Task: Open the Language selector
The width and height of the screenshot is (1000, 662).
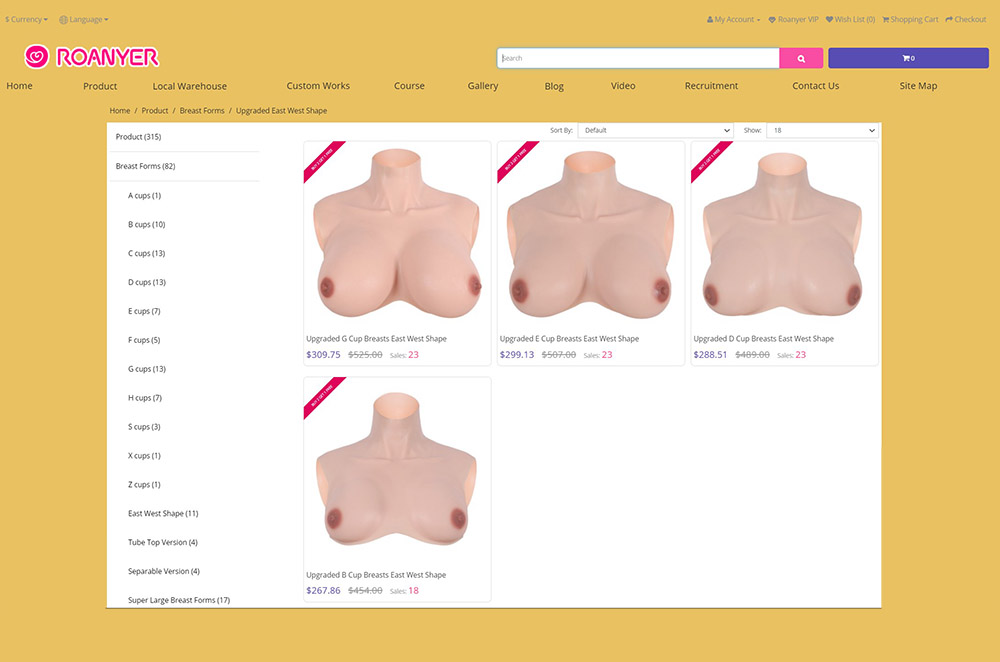Action: pyautogui.click(x=84, y=19)
